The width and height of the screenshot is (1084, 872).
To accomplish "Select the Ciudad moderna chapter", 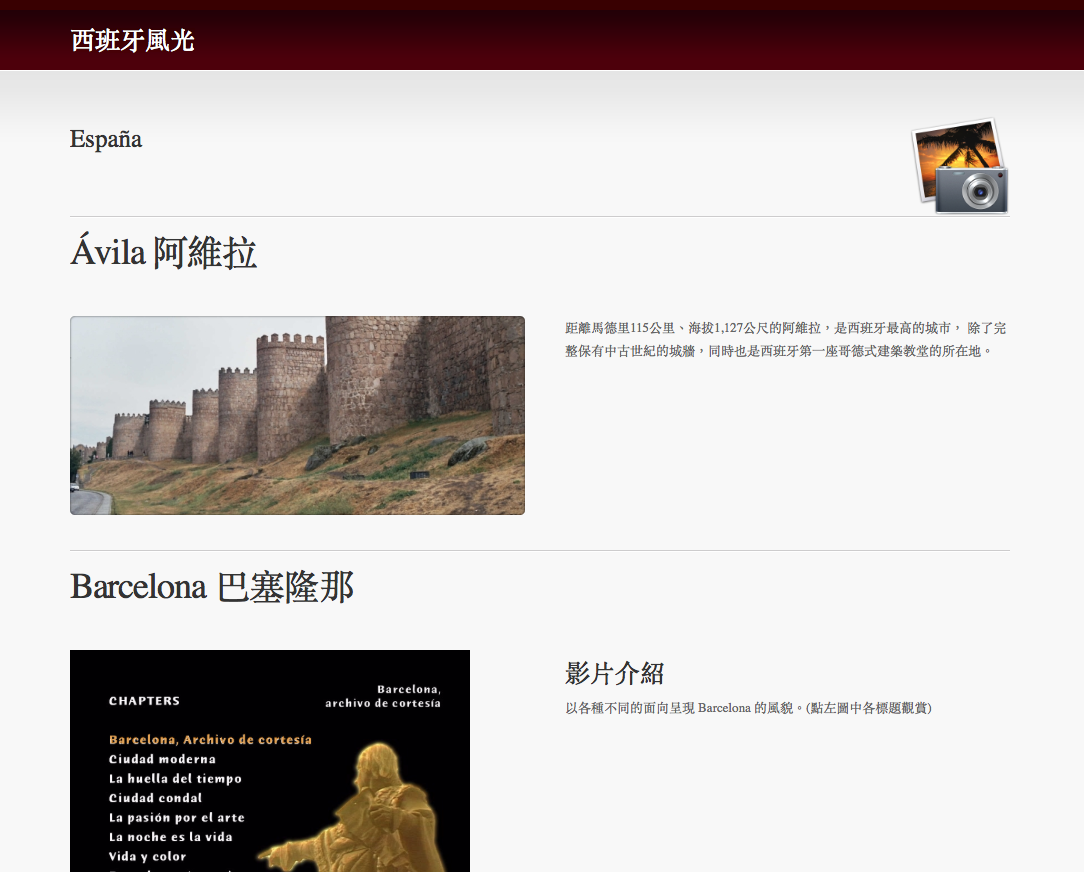I will pyautogui.click(x=162, y=759).
